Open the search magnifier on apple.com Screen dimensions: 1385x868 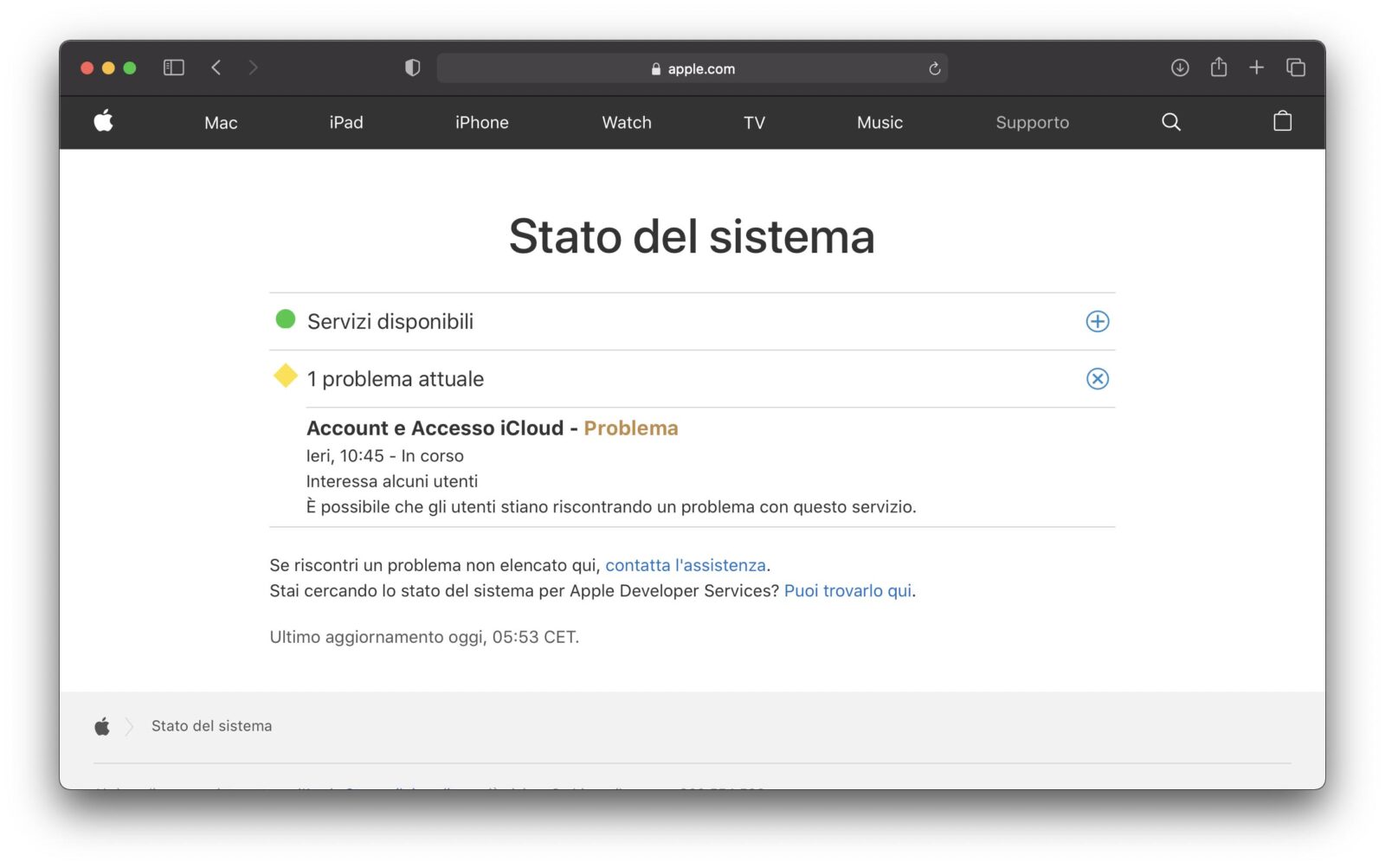point(1171,122)
